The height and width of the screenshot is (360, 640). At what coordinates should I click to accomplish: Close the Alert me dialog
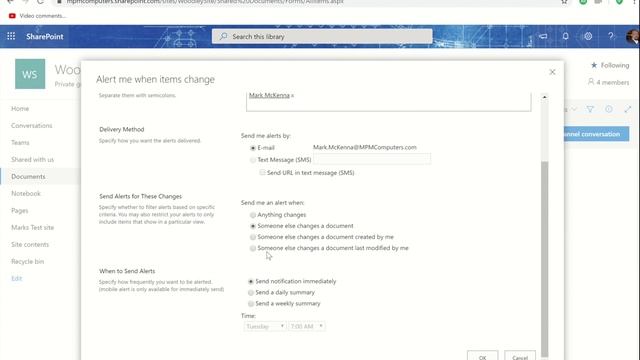tap(552, 72)
